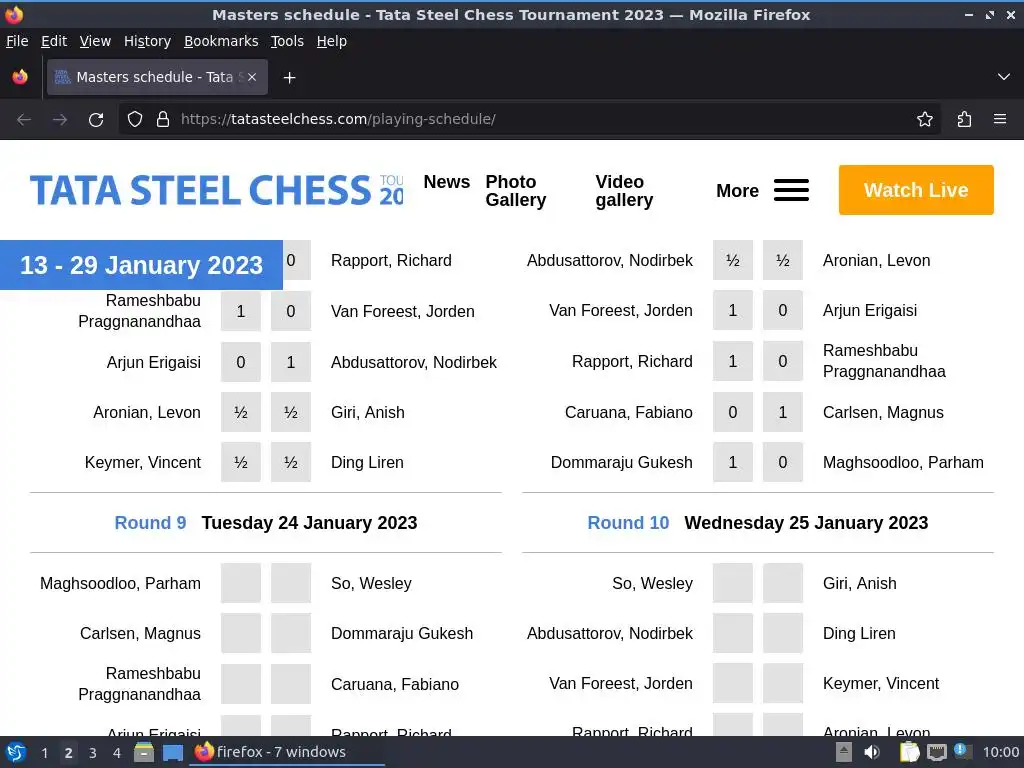Click the Watch Live button
The image size is (1024, 768).
pos(916,190)
